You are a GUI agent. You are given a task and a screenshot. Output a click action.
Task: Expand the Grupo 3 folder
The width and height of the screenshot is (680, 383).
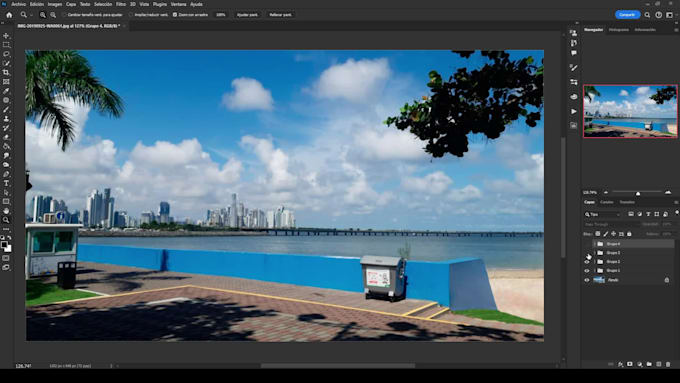point(595,253)
